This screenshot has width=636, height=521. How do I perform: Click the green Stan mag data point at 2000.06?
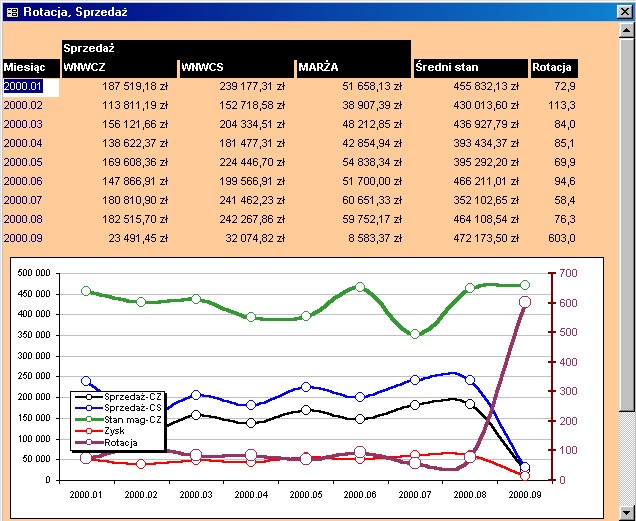click(360, 287)
